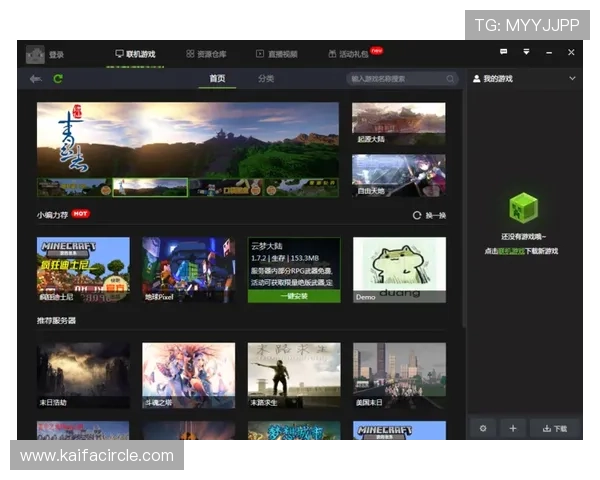Open settings with the gear icon
Viewport: 600px width, 480px height.
click(482, 428)
